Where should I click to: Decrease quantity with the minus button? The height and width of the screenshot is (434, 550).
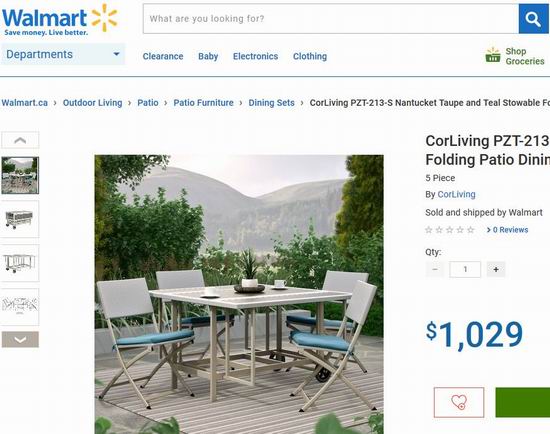[x=435, y=269]
